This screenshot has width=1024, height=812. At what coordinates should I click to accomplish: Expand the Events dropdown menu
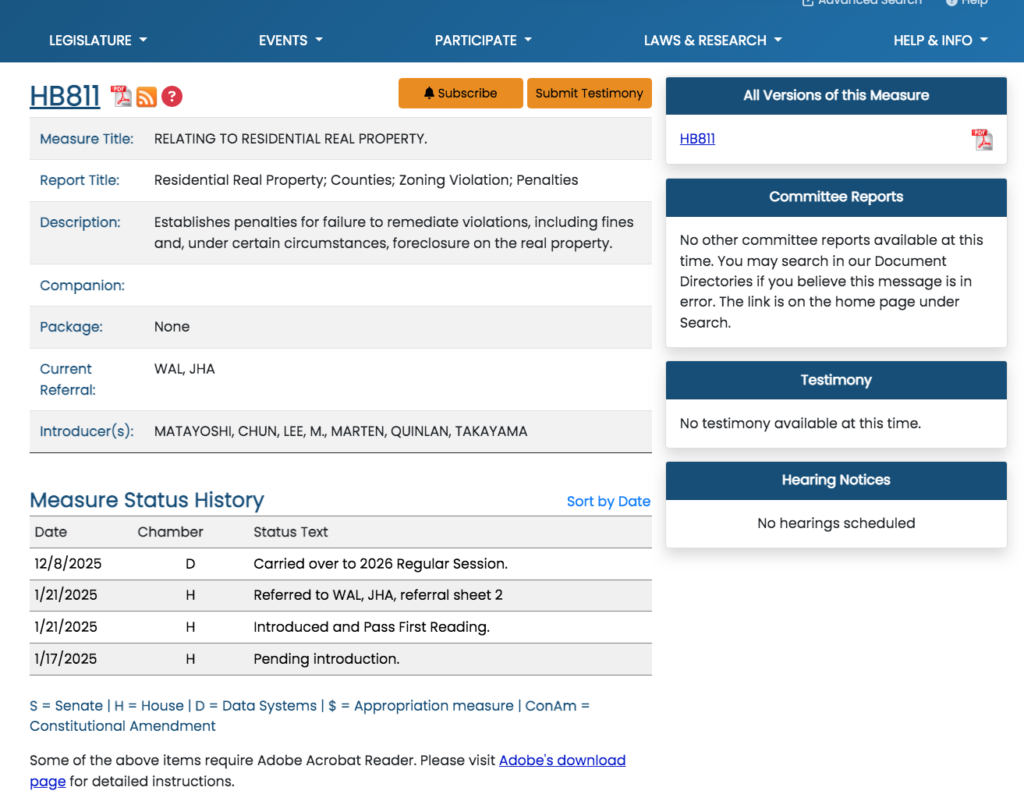[x=291, y=40]
